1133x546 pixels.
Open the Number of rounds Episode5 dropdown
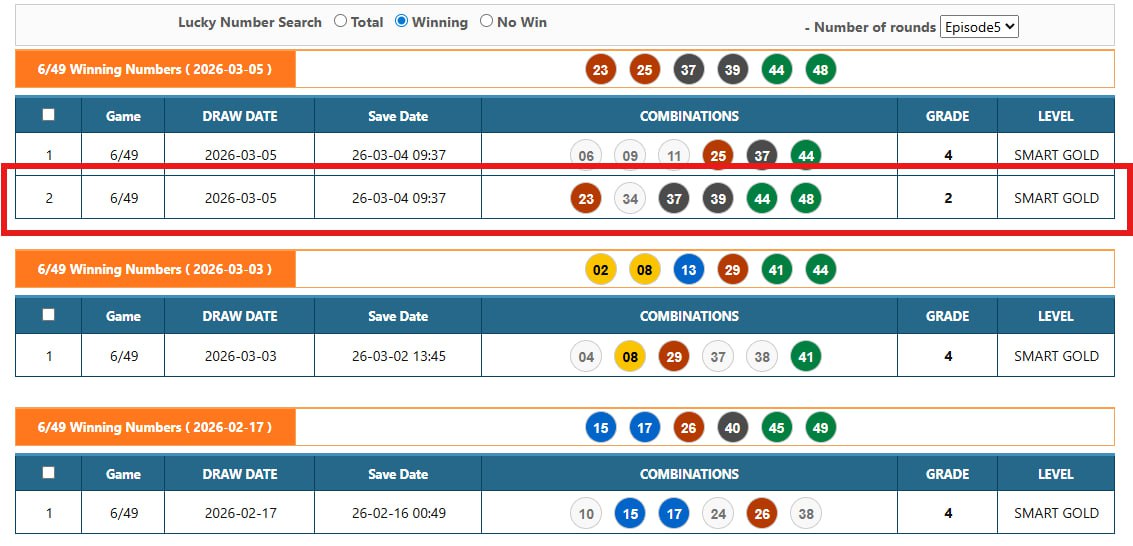[979, 27]
